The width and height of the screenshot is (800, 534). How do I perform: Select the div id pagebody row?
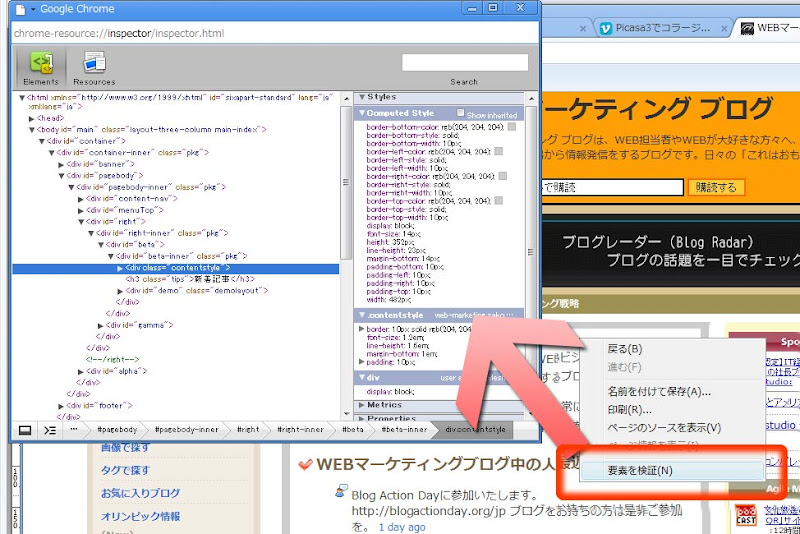click(105, 175)
